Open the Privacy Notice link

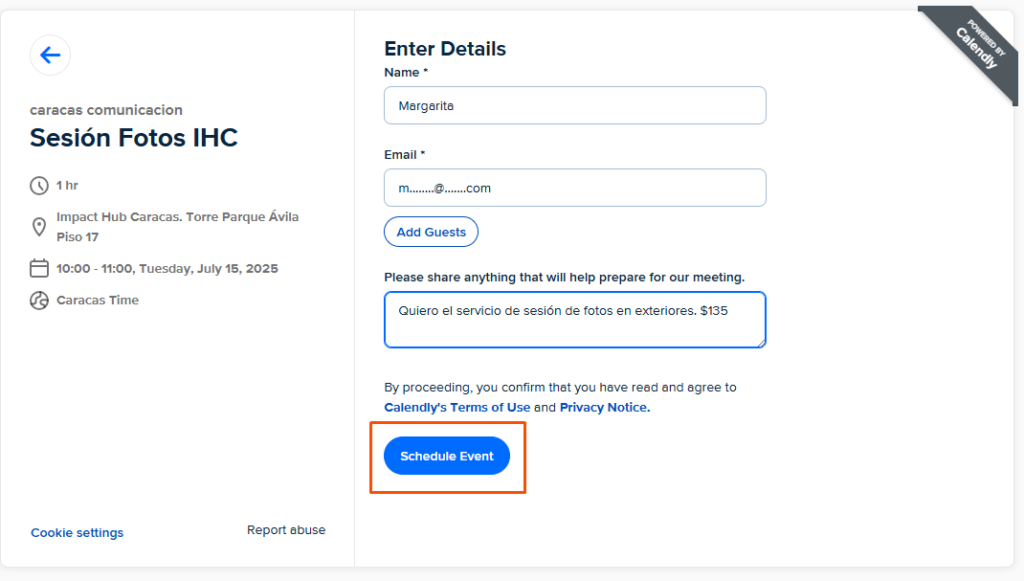(x=605, y=407)
